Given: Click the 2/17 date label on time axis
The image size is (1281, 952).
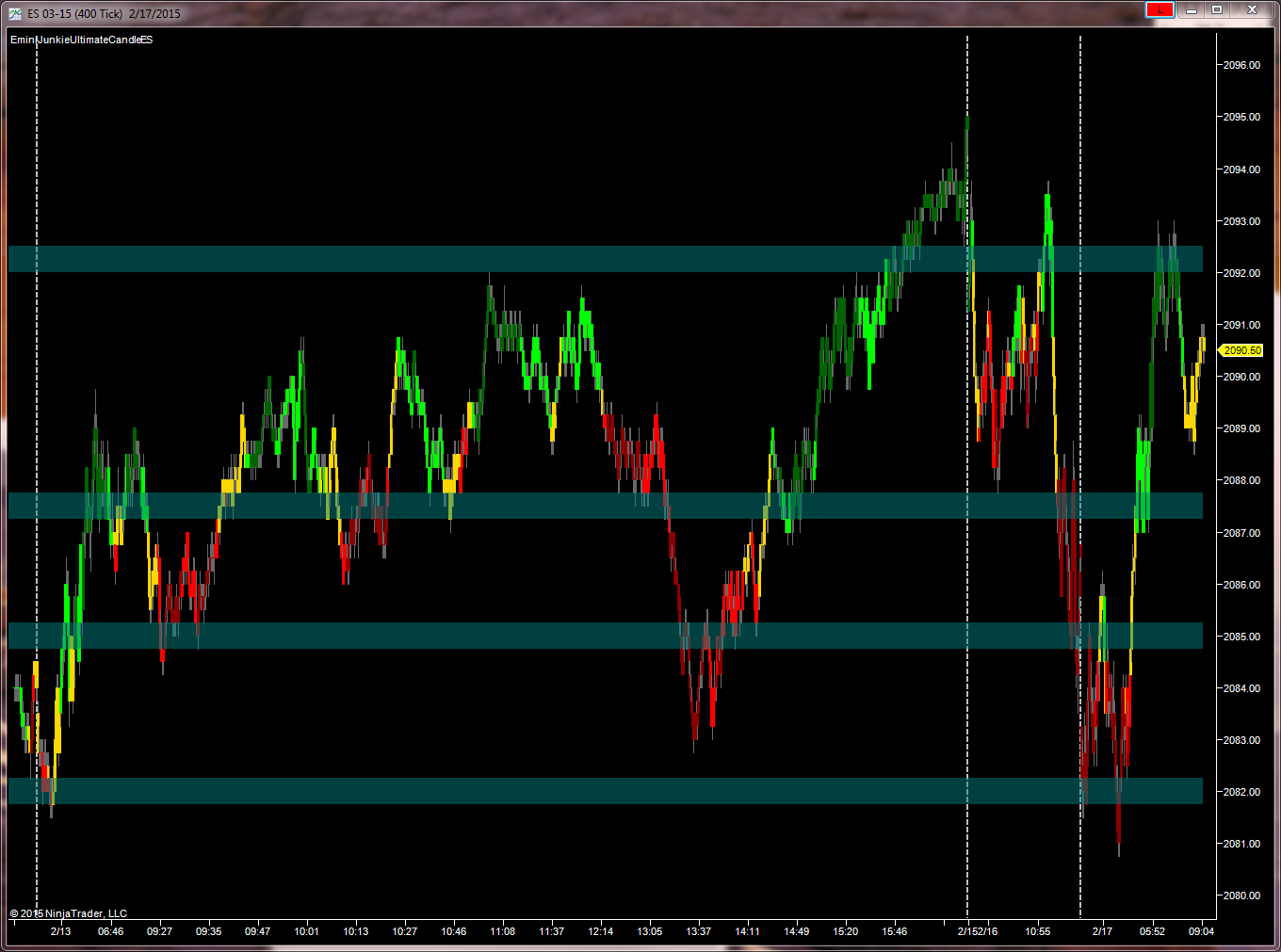Looking at the screenshot, I should coord(1102,931).
